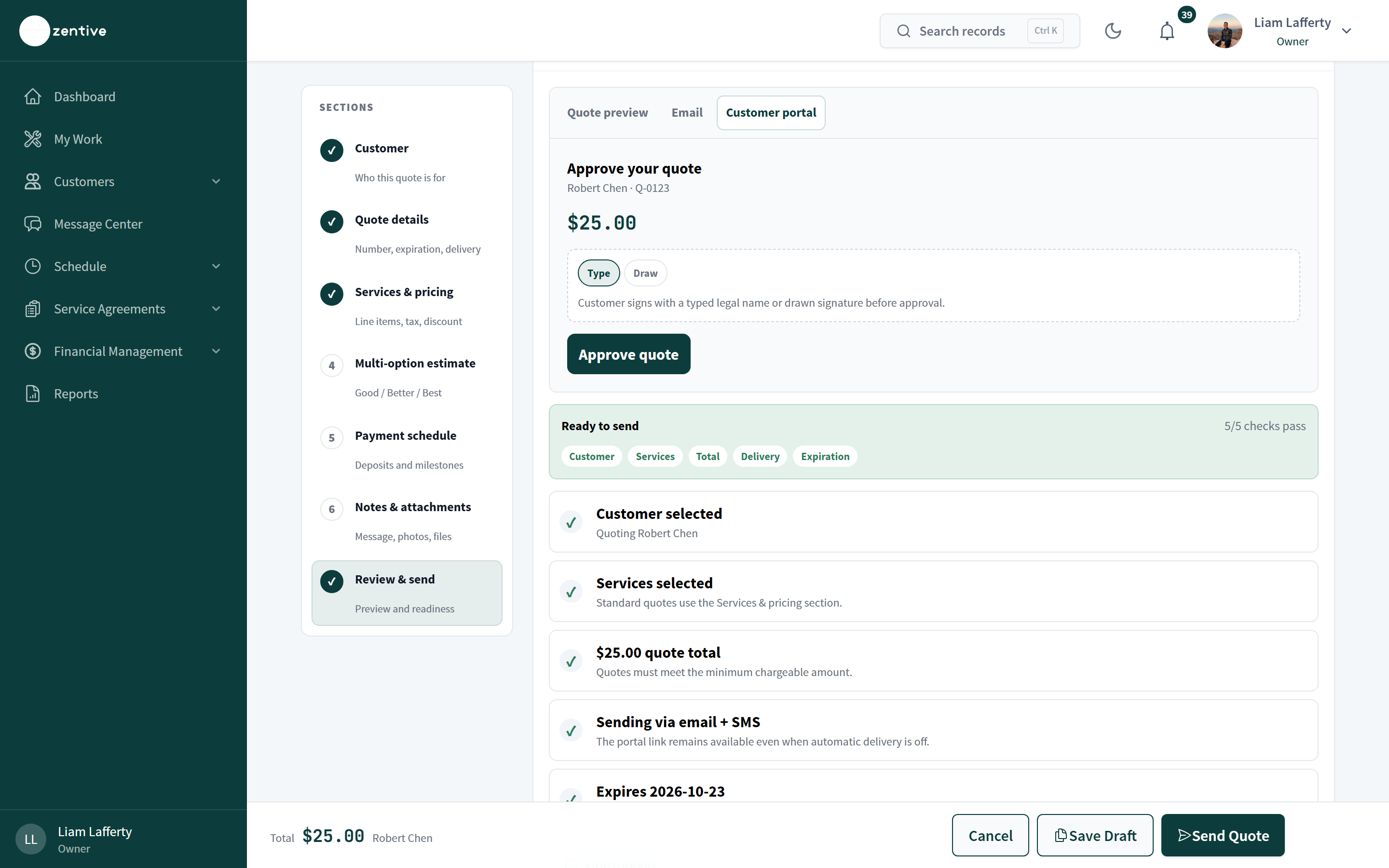1389x868 pixels.
Task: Click the Quote details checkmark icon
Action: (332, 222)
